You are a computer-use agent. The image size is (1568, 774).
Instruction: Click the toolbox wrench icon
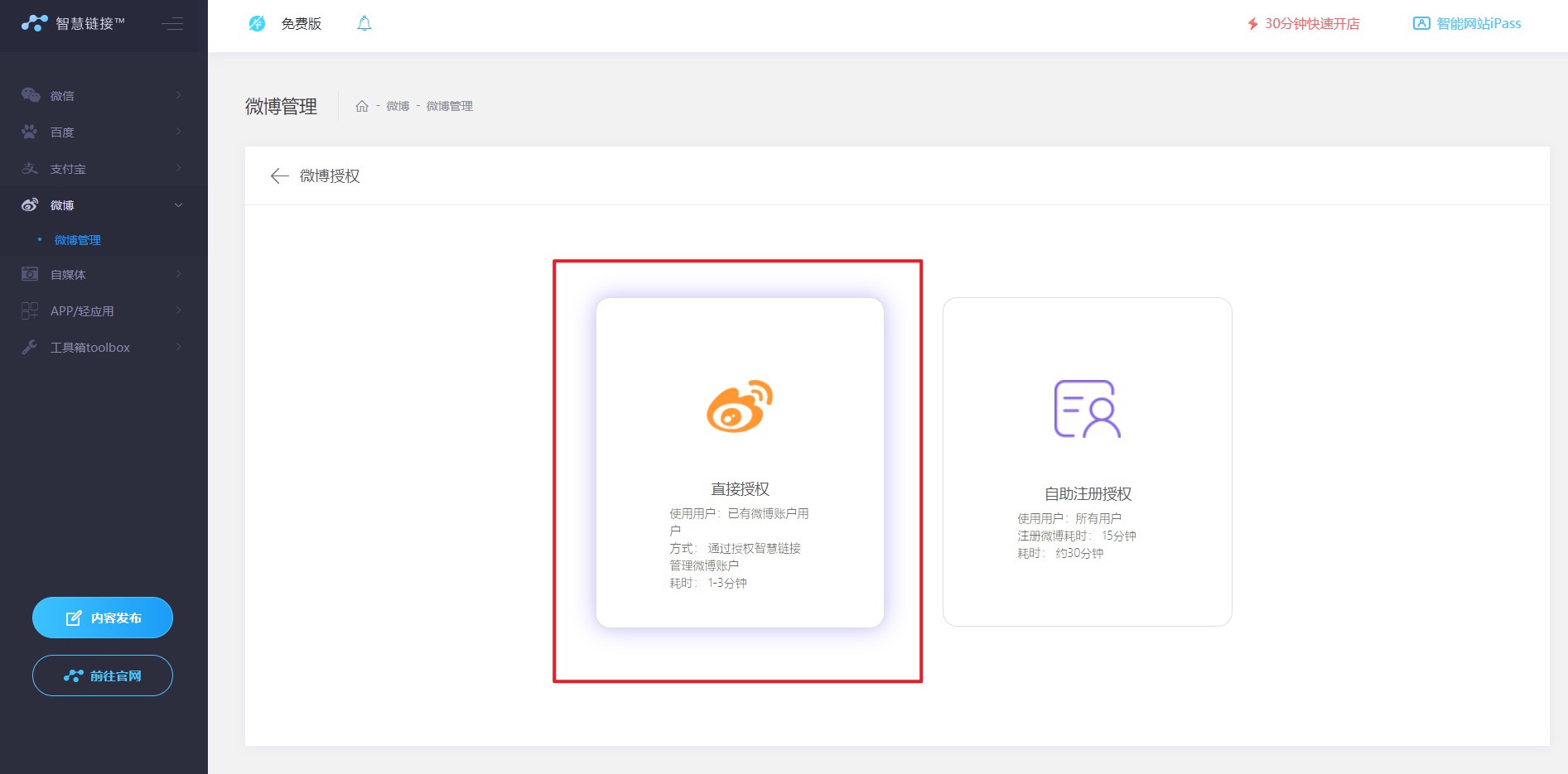point(30,347)
